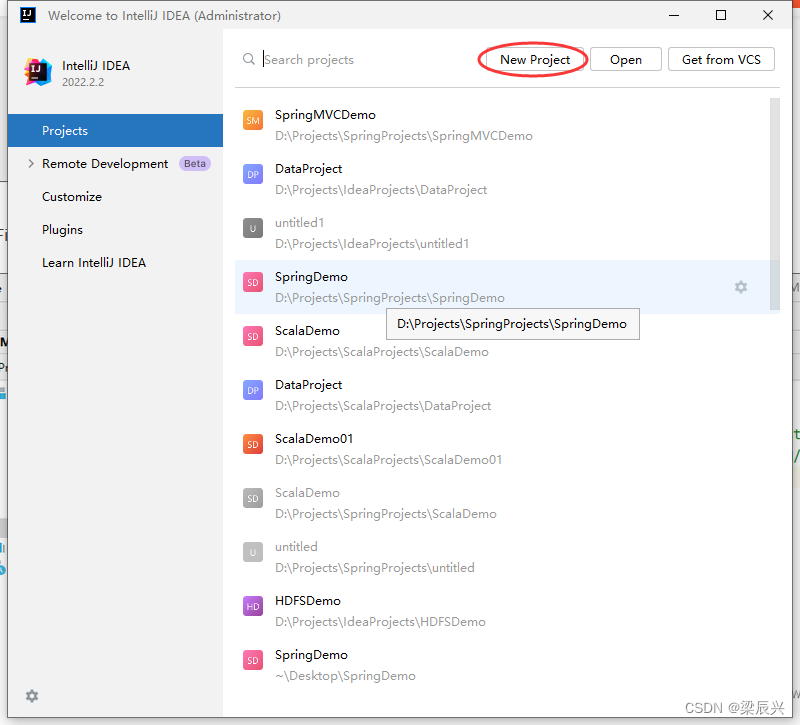Viewport: 800px width, 725px height.
Task: Open DataProject name above the IdeaProjects path
Action: tap(308, 169)
